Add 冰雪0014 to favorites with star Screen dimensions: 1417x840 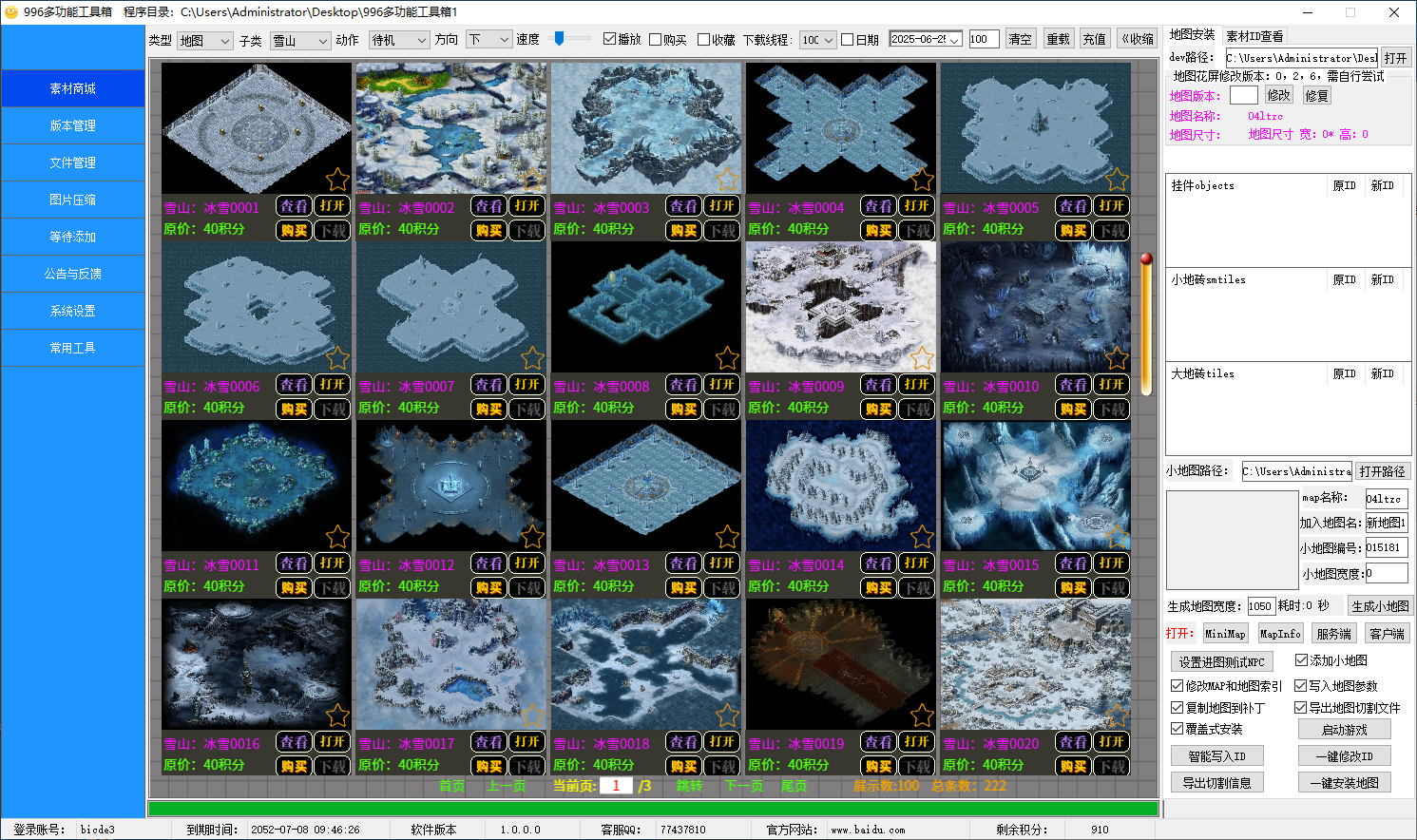[x=922, y=536]
